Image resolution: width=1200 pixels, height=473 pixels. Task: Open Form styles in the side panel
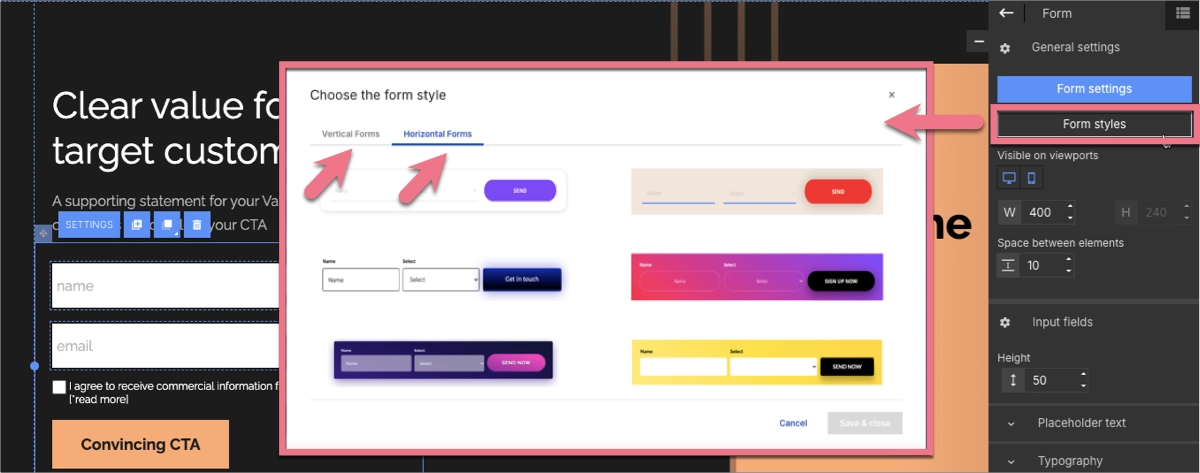coord(1094,124)
